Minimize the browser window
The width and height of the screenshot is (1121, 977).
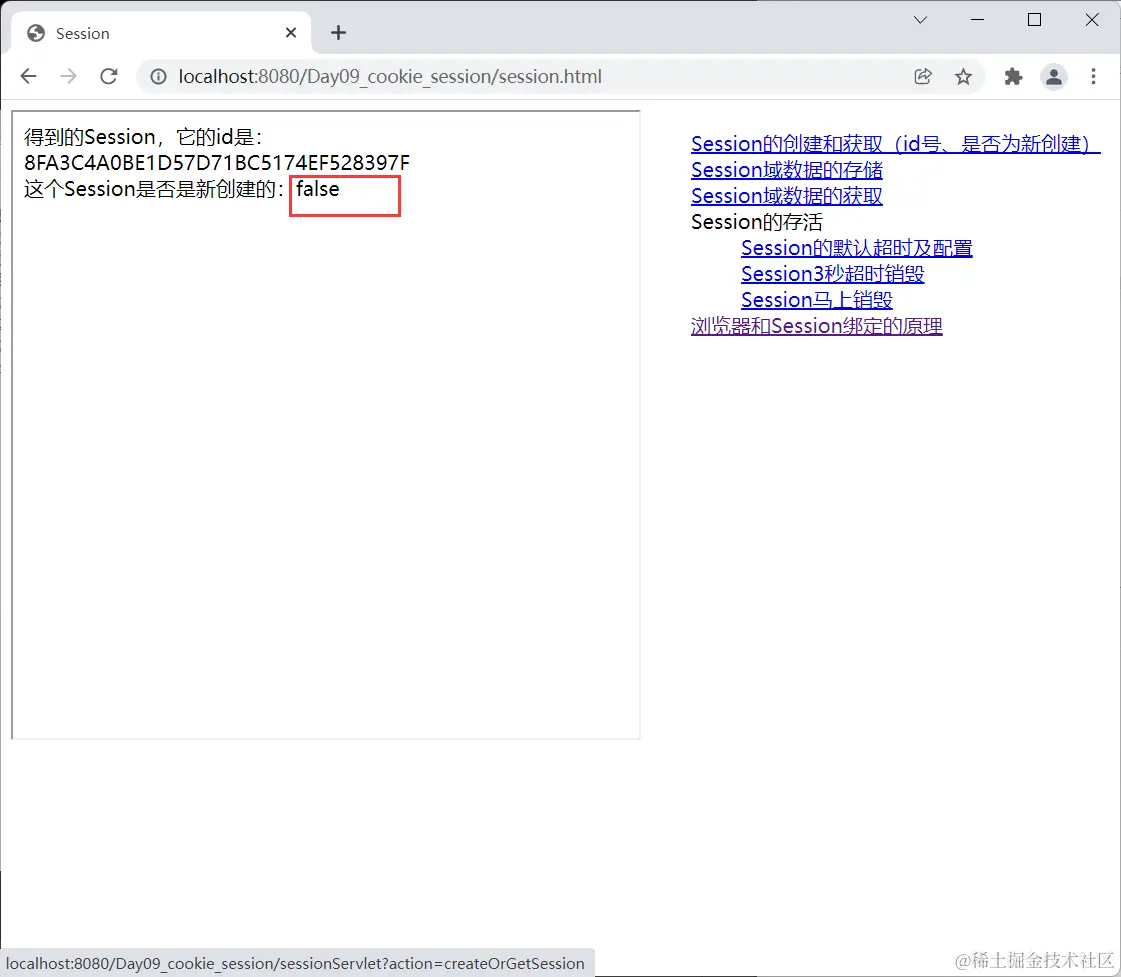[977, 20]
